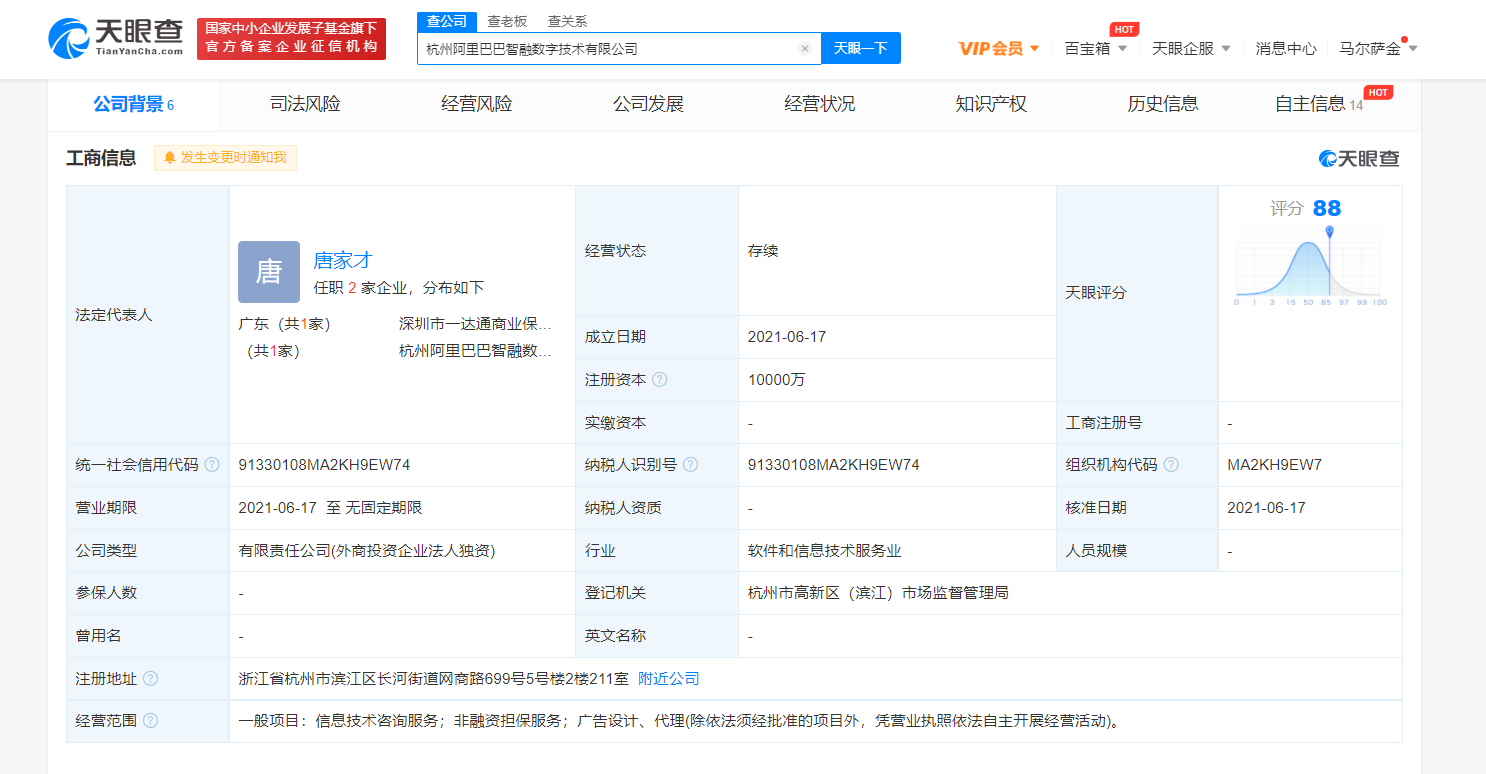Click the 天眼一下 search button
1486x774 pixels.
tap(861, 48)
